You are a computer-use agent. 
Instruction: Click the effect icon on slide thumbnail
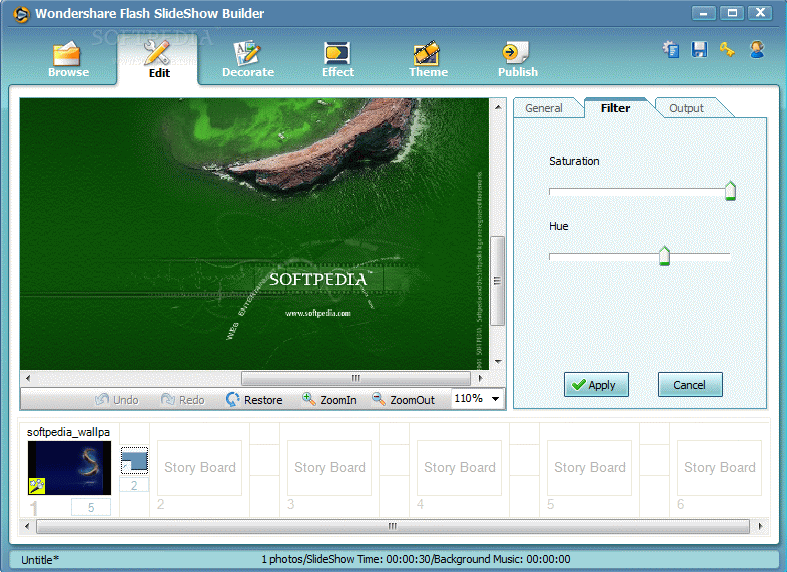coord(37,486)
